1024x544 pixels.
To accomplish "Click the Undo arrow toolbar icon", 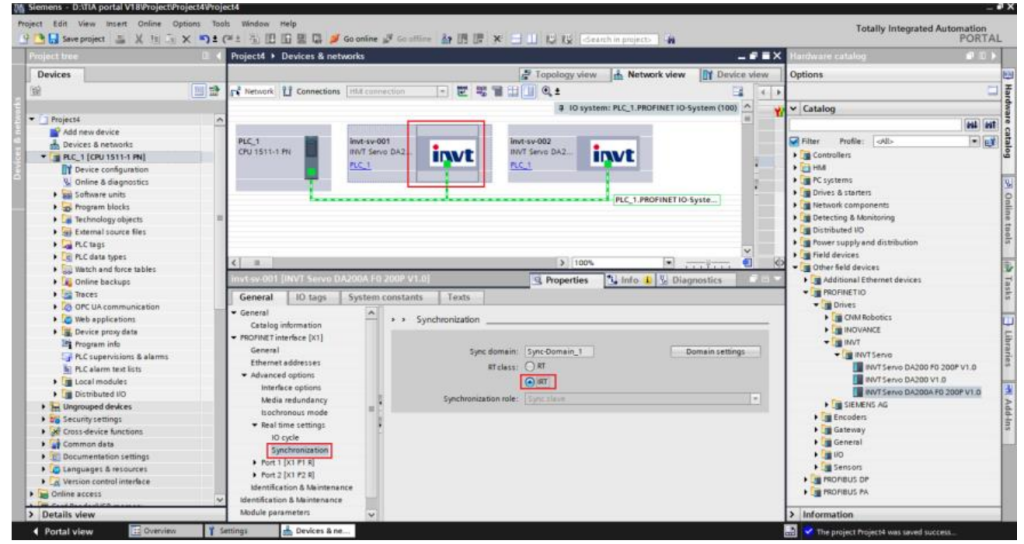I will coord(204,39).
